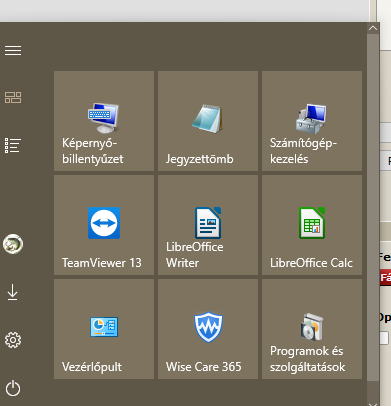The height and width of the screenshot is (406, 391).
Task: Click scrollbar up arrow
Action: pyautogui.click(x=373, y=28)
